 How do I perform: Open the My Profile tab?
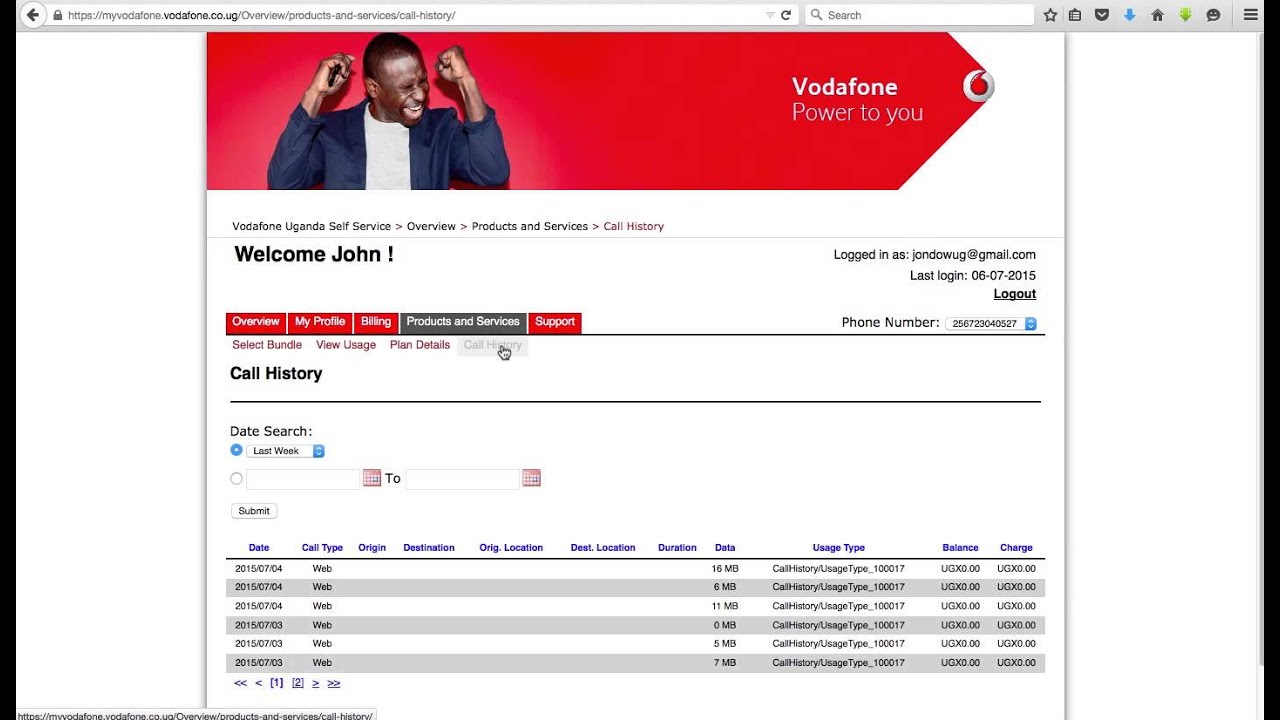point(320,322)
